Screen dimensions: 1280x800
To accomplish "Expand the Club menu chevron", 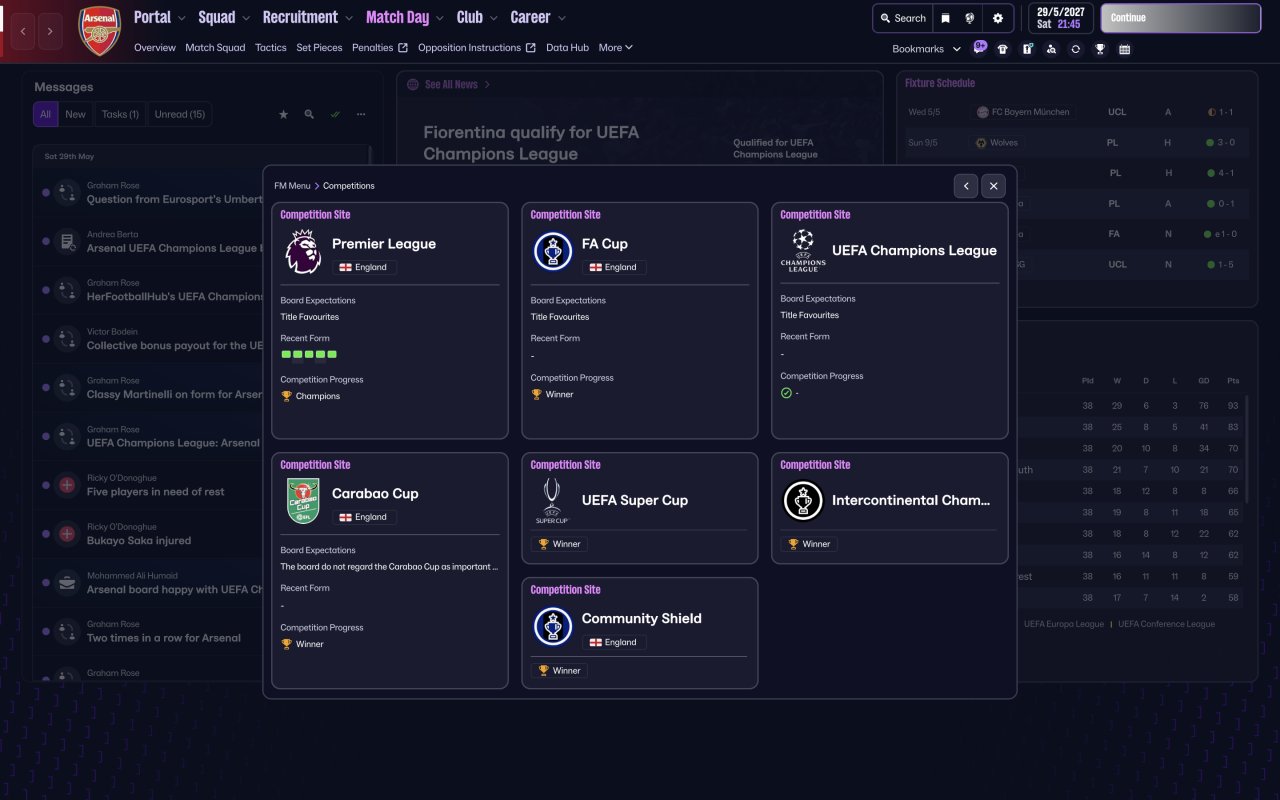I will (x=493, y=18).
